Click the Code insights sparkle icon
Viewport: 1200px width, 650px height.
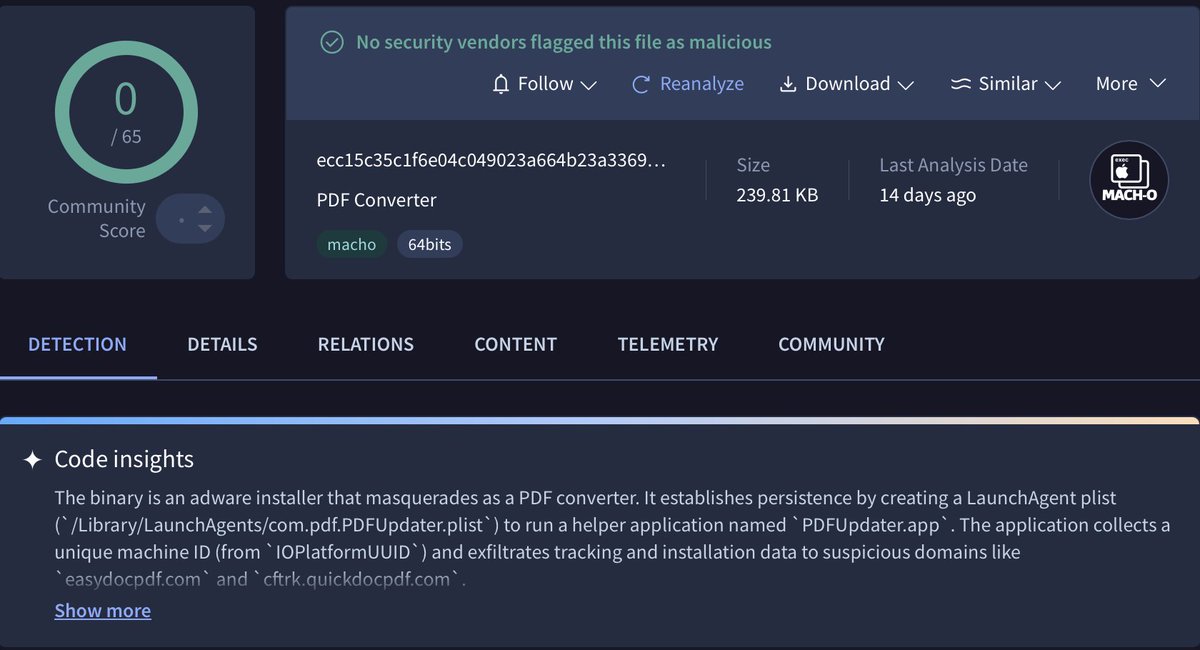coord(33,460)
